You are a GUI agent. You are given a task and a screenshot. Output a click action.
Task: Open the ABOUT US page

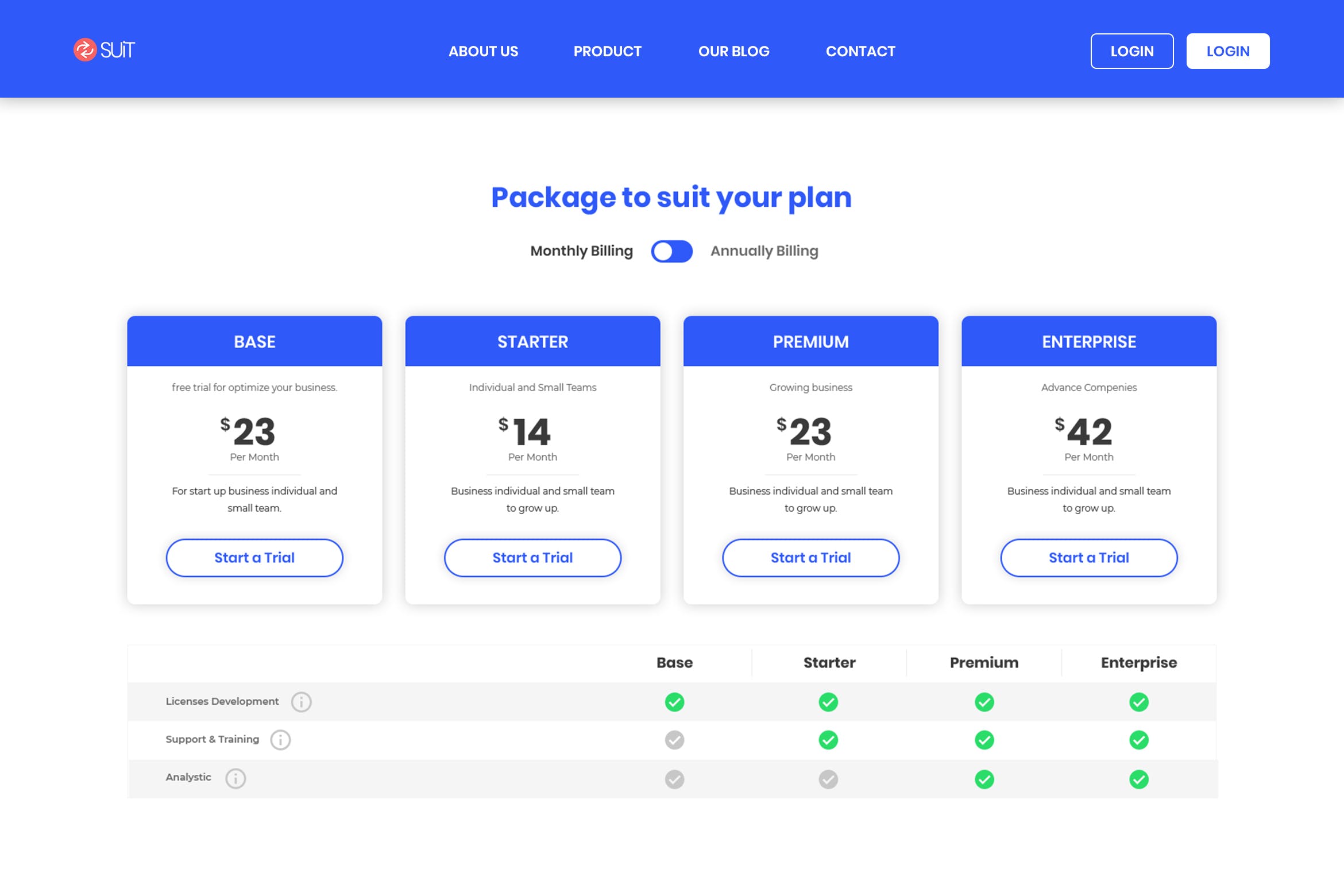click(483, 51)
